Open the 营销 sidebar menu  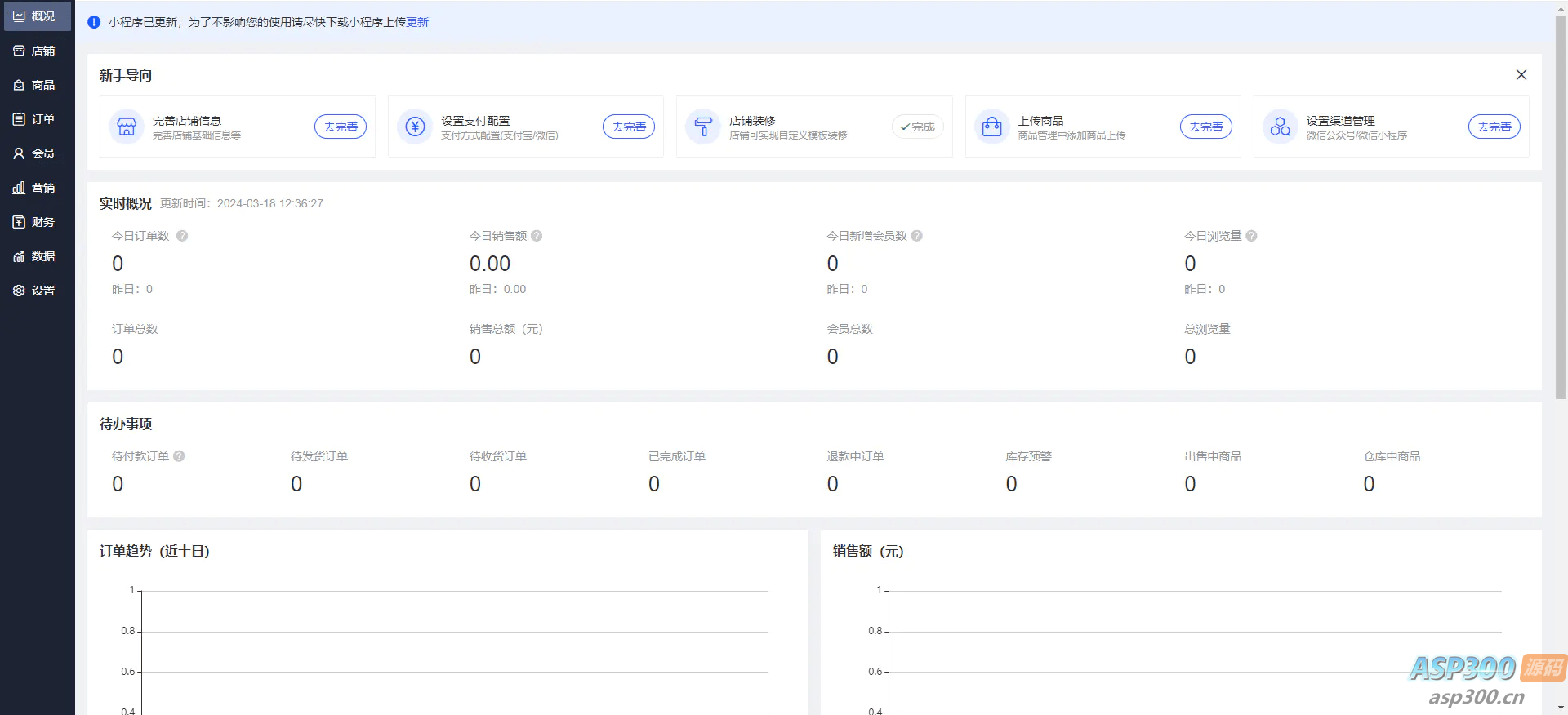(x=35, y=188)
